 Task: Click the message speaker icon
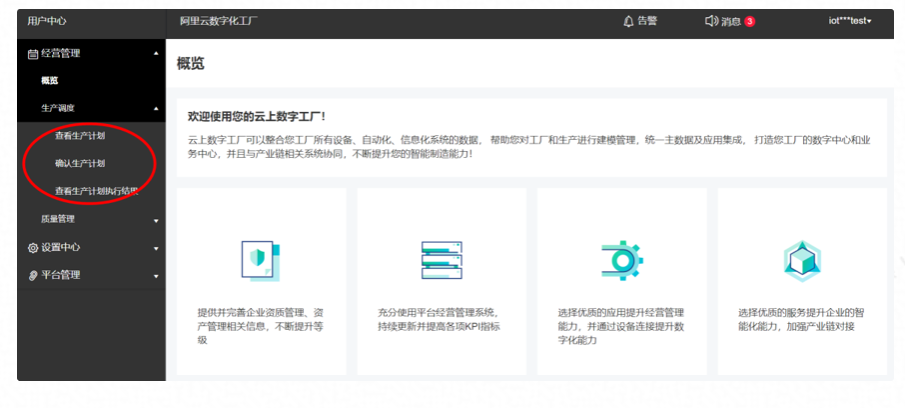(712, 21)
